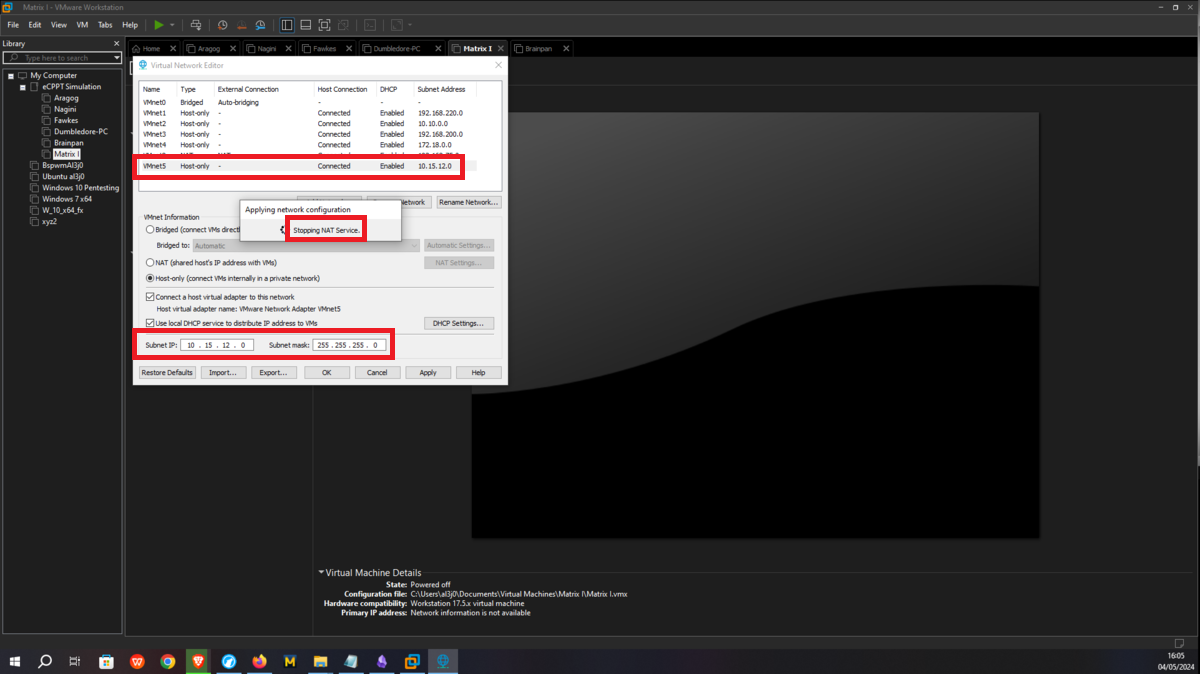Click the Export button

[274, 372]
